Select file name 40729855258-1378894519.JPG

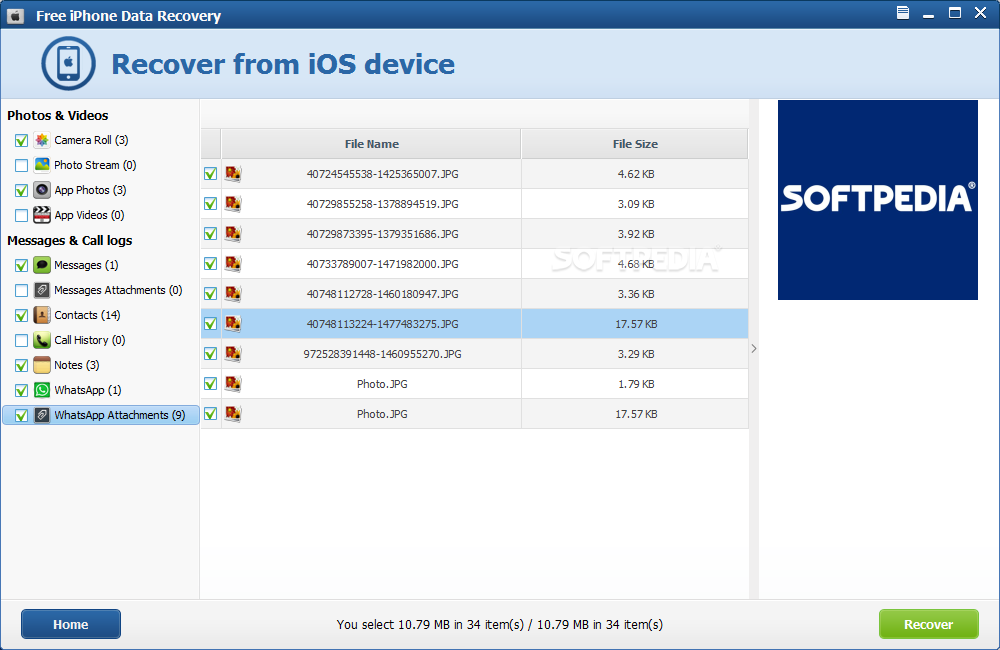[x=383, y=204]
